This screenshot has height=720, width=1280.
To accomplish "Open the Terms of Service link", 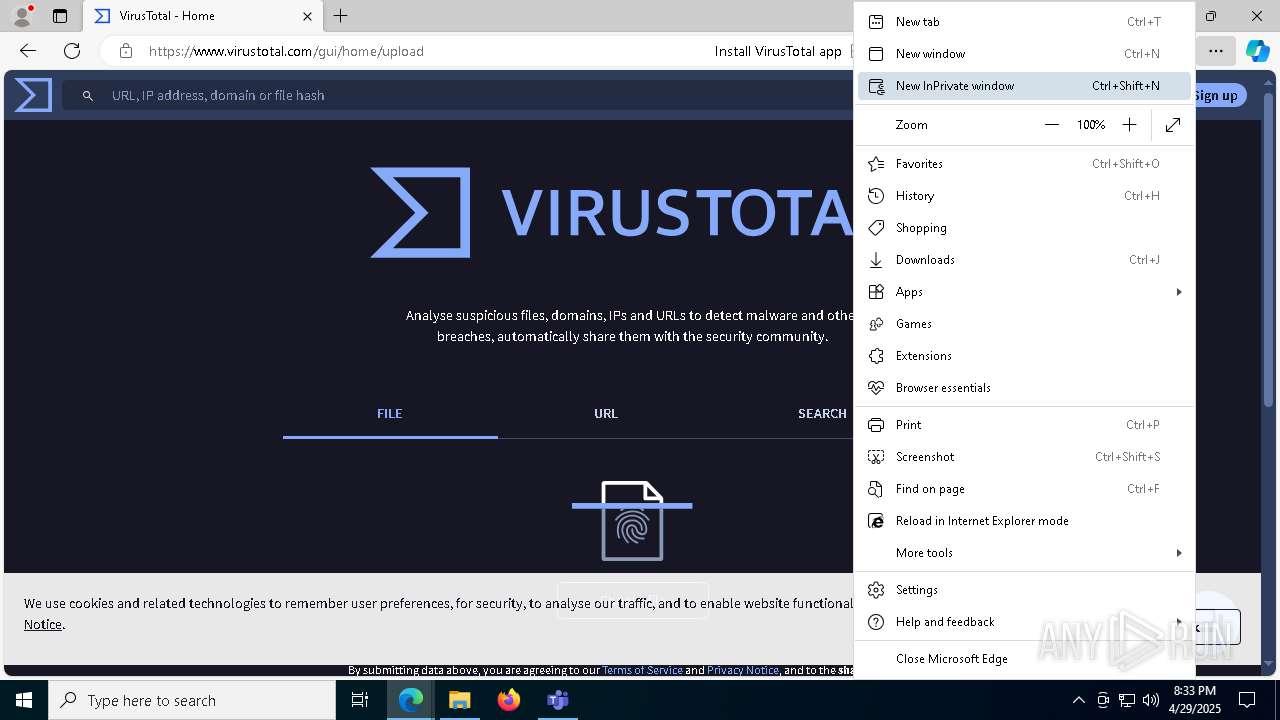I will (642, 670).
